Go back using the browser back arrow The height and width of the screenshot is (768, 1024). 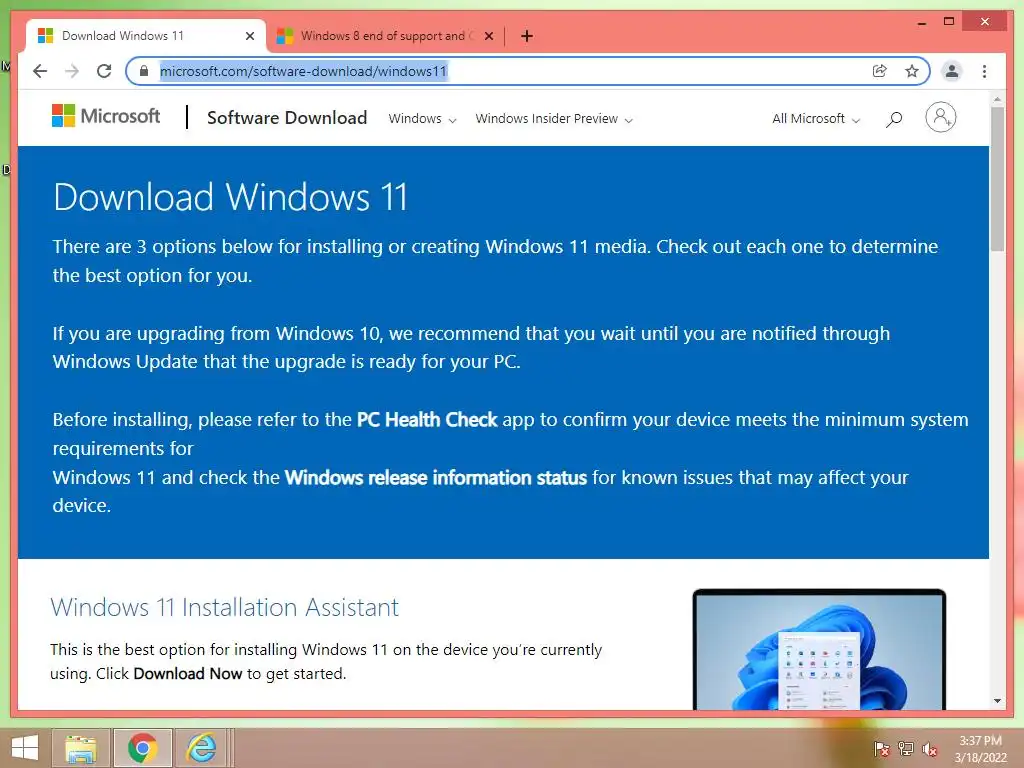pos(40,71)
